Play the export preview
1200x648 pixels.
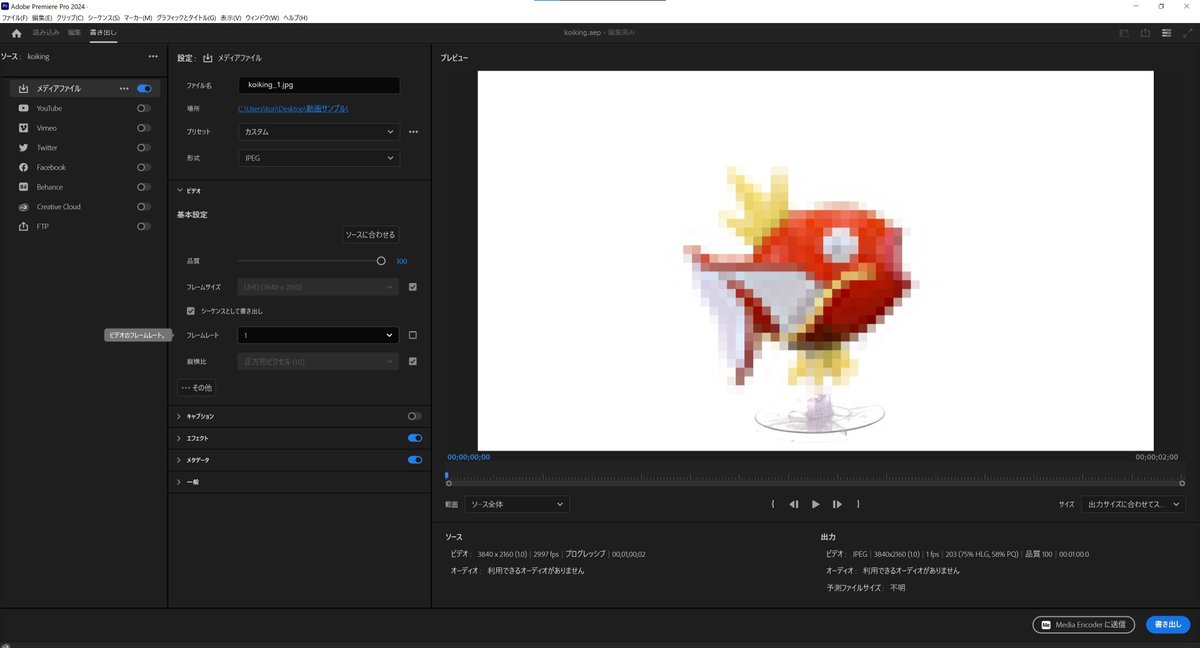816,504
